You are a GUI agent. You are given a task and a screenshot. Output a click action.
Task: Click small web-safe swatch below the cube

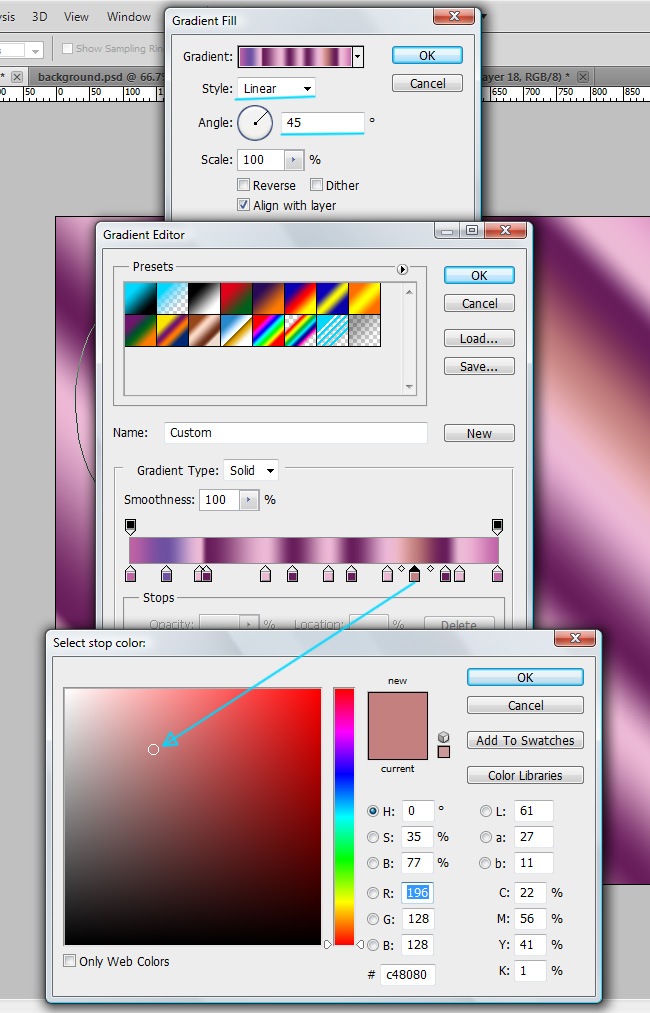(443, 752)
